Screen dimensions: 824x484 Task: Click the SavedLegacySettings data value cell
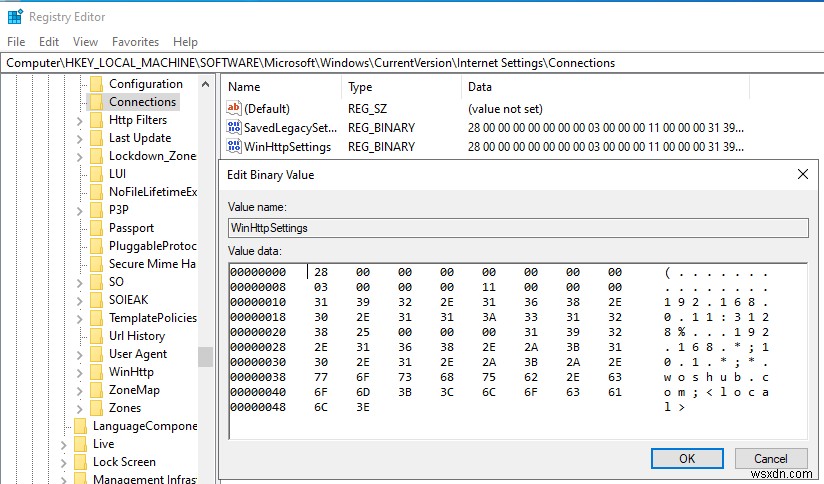[x=605, y=128]
